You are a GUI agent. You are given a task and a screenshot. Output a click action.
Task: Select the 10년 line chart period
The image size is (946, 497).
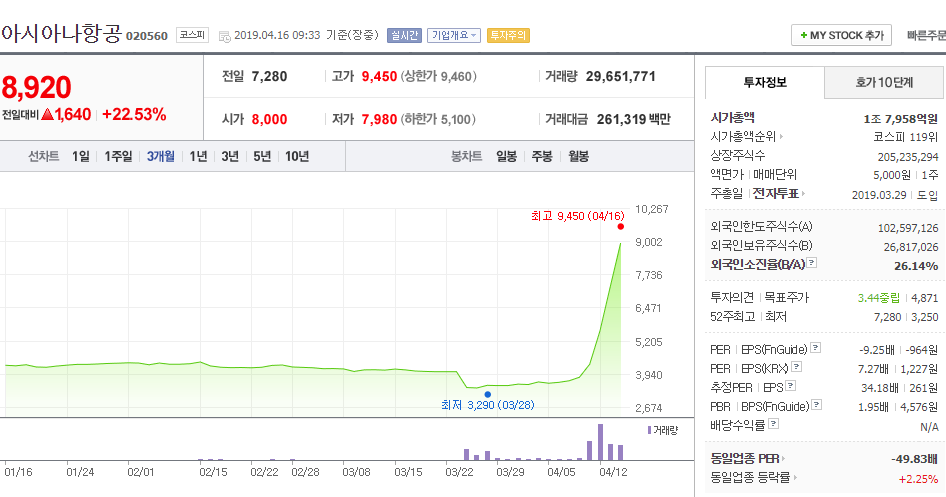coord(297,157)
